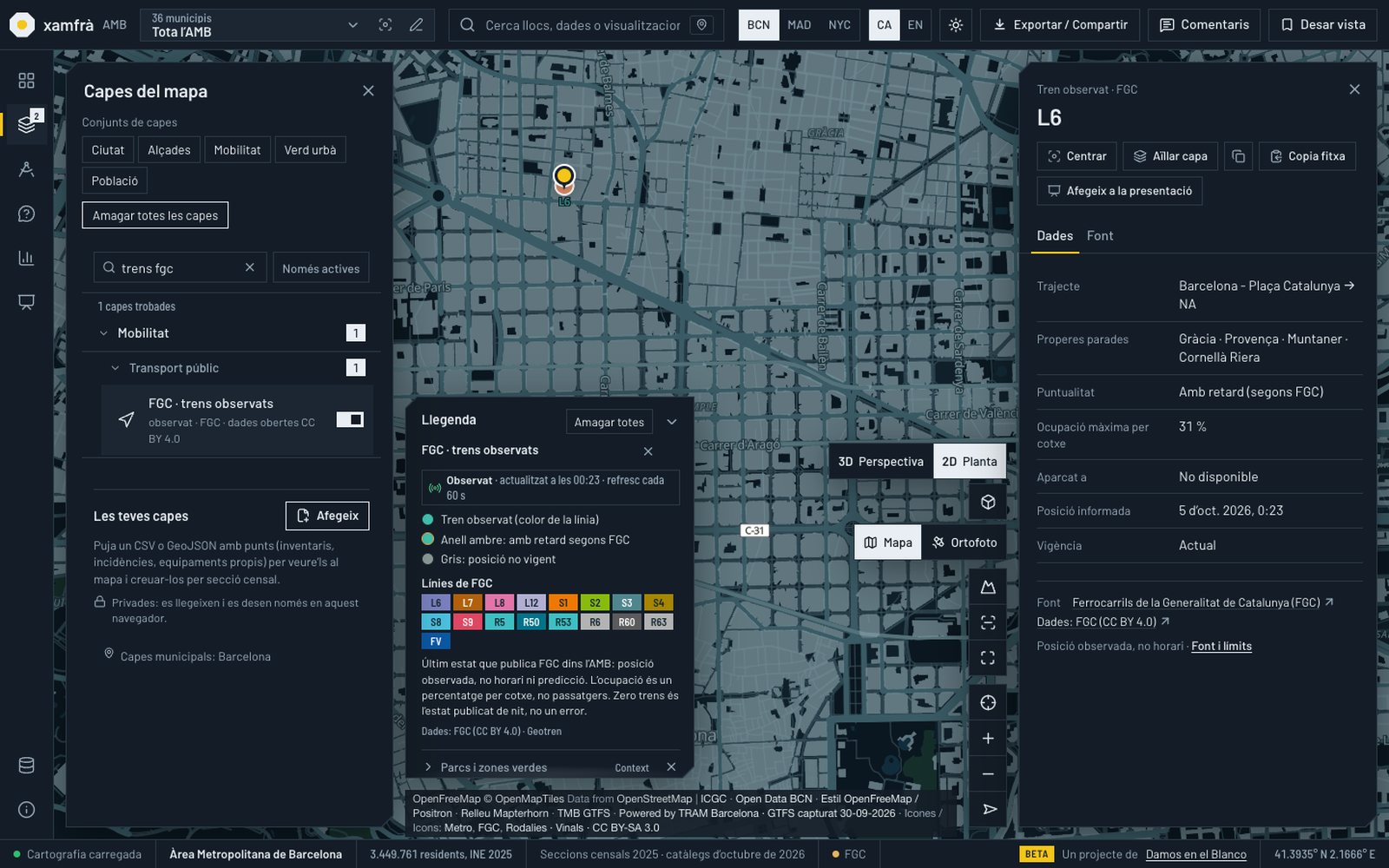Select Ortofoto basemap
This screenshot has width=1389, height=868.
(x=964, y=542)
